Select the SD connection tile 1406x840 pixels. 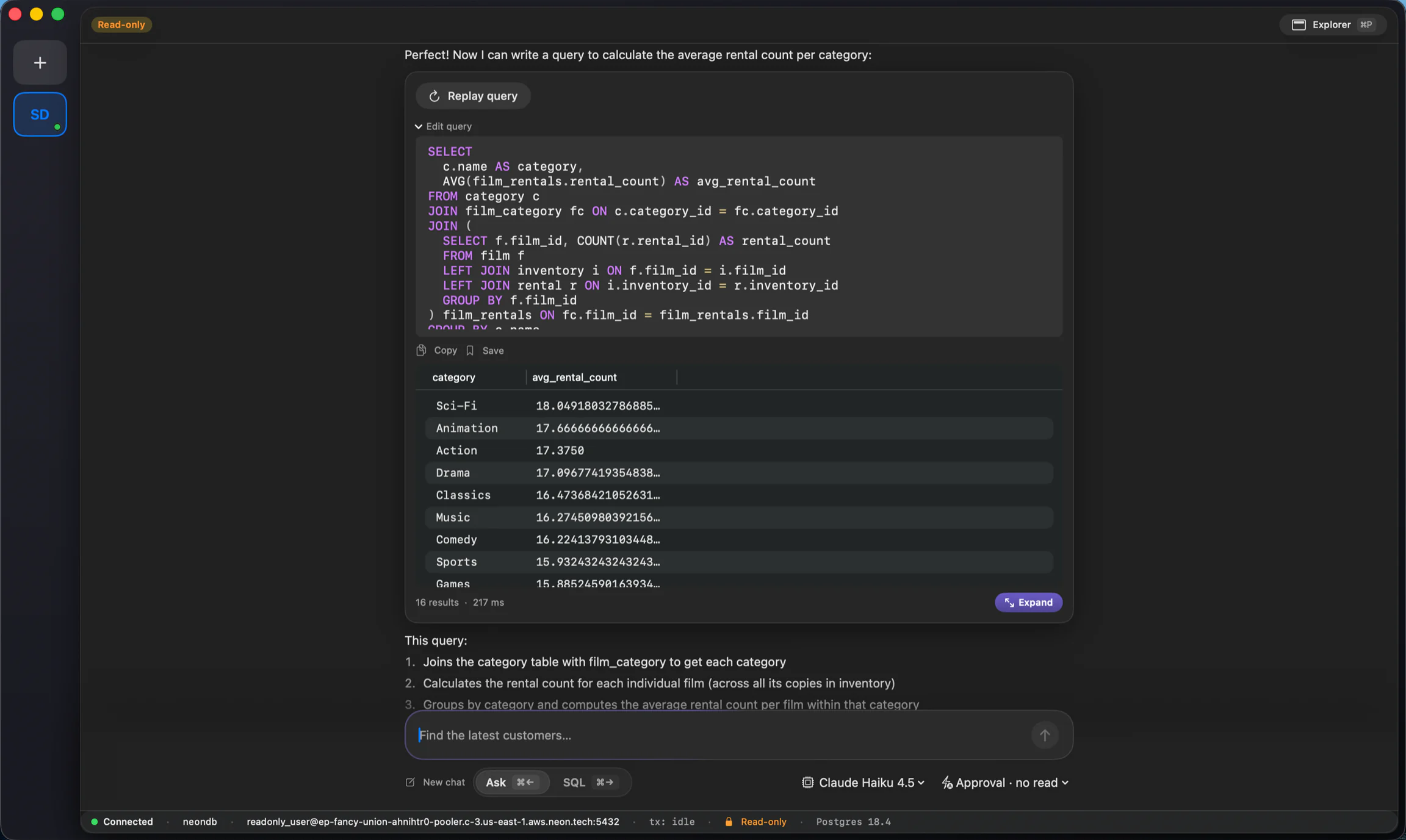(x=40, y=114)
